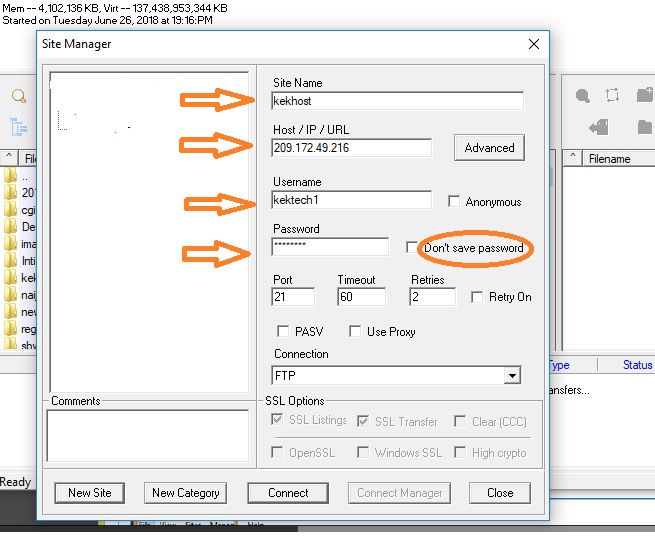Click the left-pointing arrow icon in right toolbar
Screen dimensions: 655x536
pos(599,127)
